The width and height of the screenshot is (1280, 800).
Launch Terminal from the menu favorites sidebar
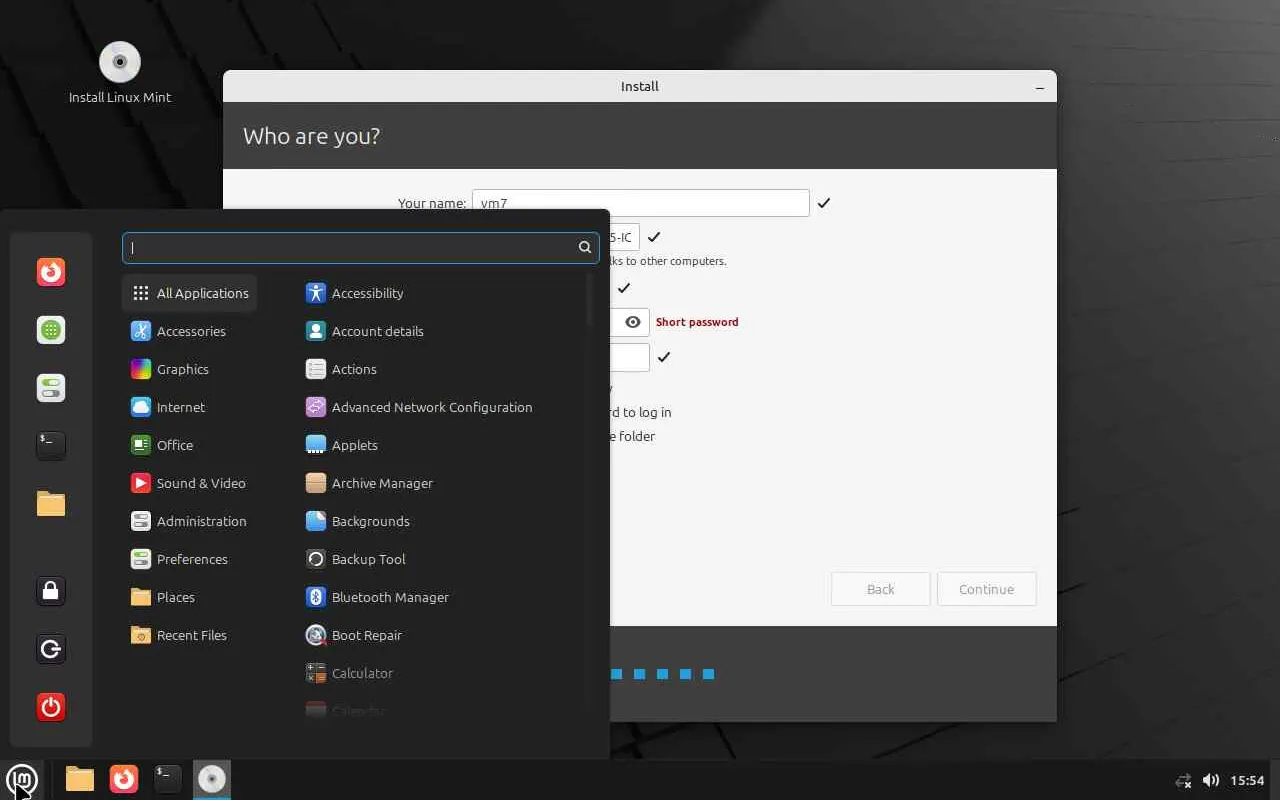click(51, 445)
